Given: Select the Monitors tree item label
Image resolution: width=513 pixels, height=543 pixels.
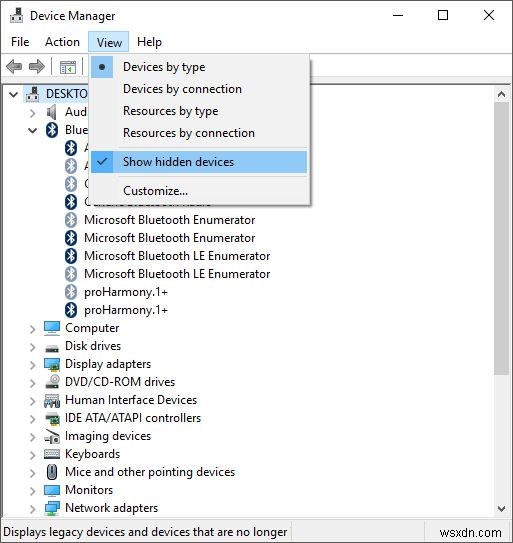Looking at the screenshot, I should (x=89, y=490).
